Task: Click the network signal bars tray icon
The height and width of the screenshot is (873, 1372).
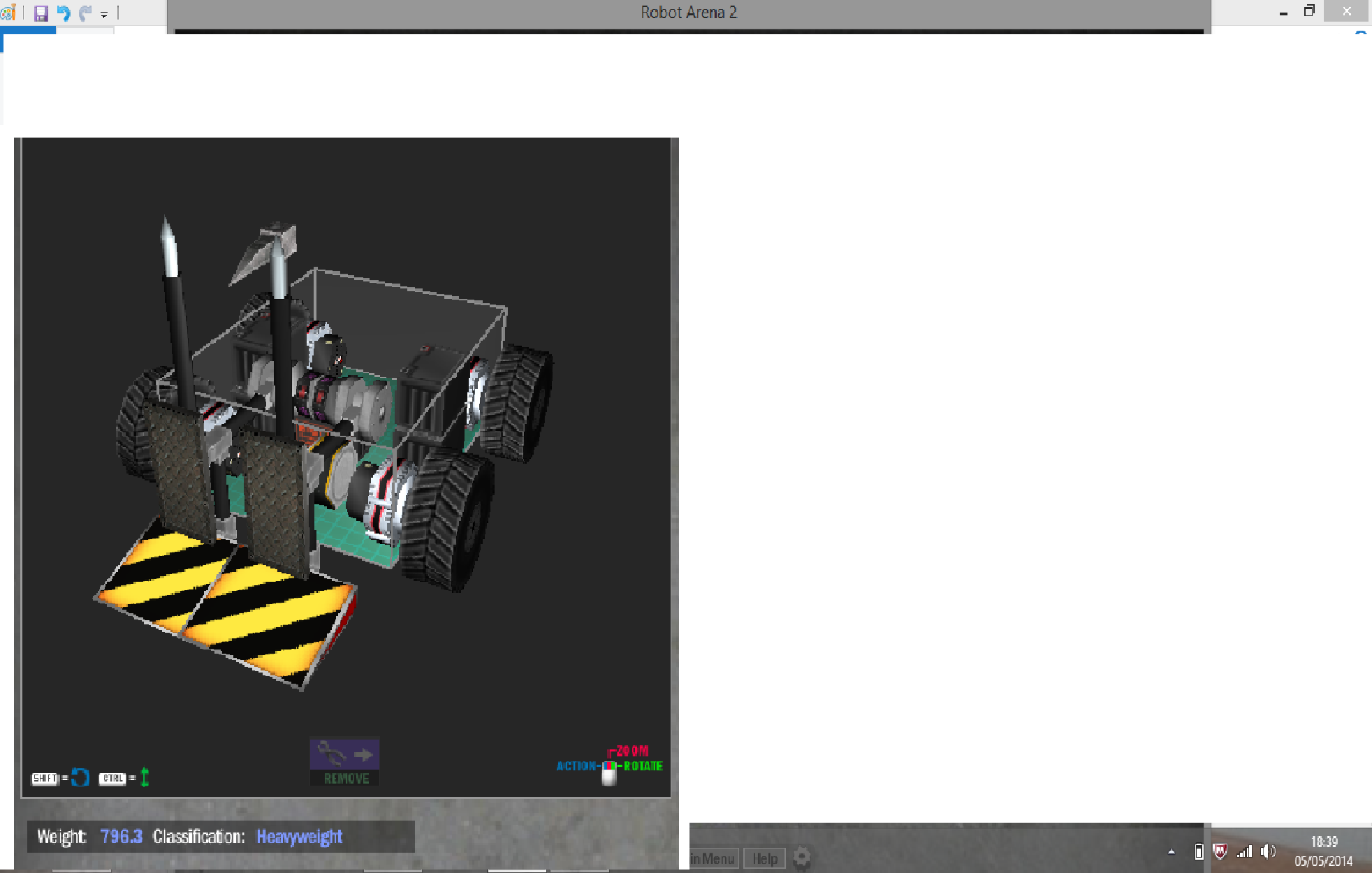Action: click(1244, 851)
